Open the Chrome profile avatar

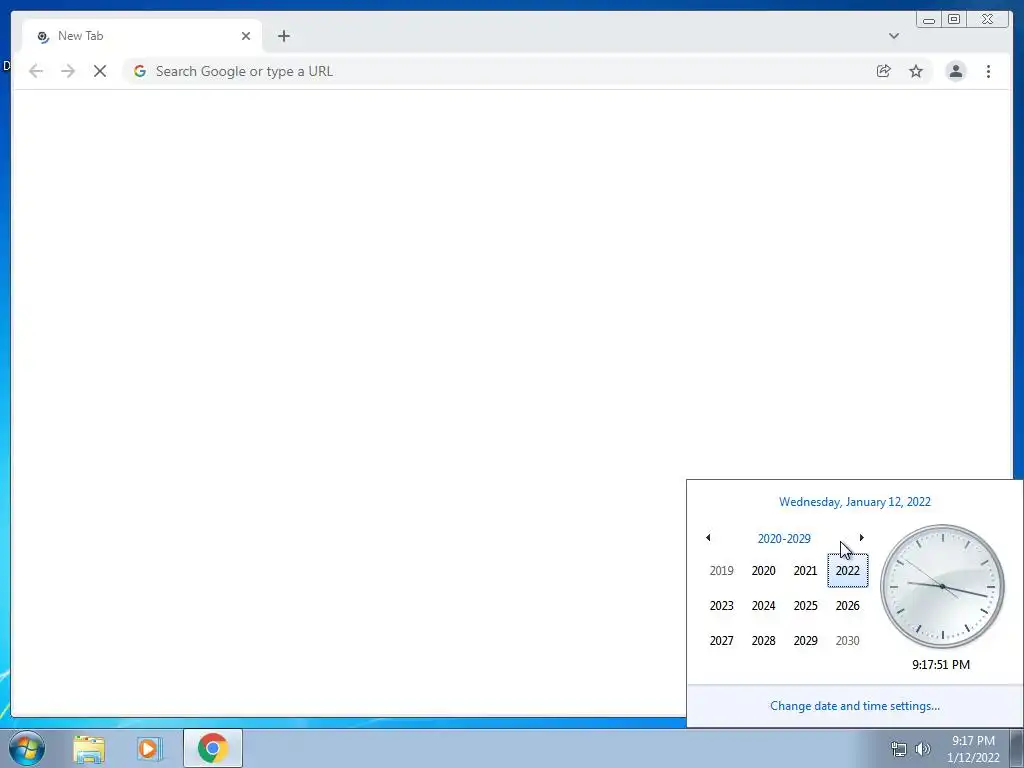(955, 71)
